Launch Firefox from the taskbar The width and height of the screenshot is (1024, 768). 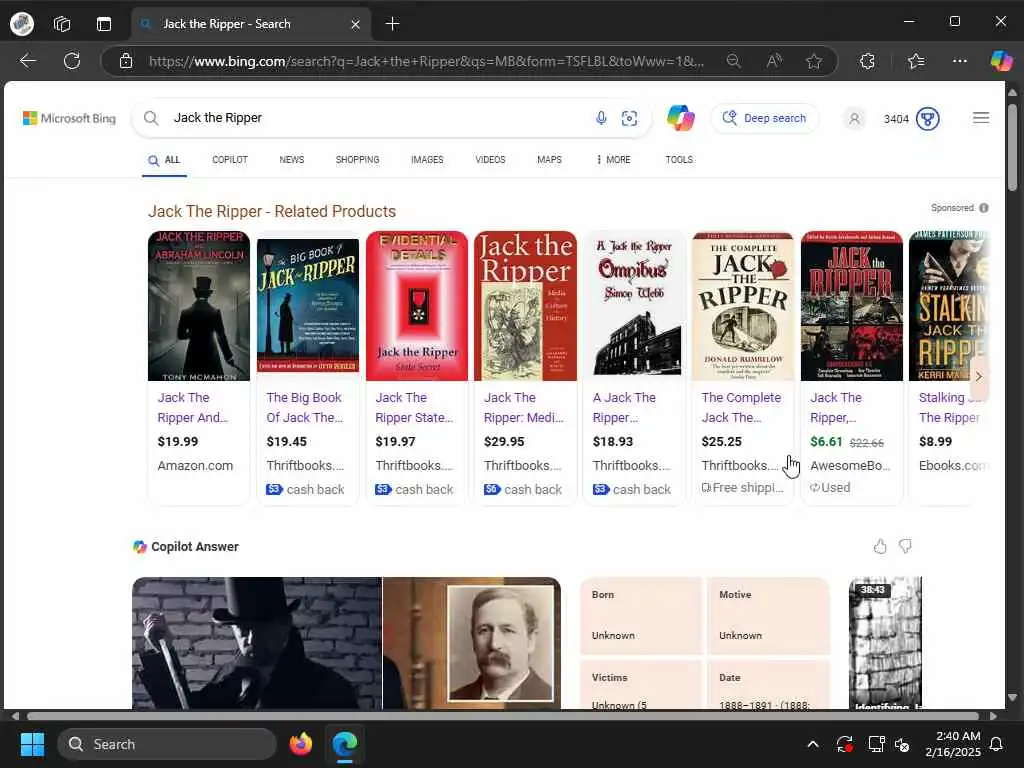(300, 744)
